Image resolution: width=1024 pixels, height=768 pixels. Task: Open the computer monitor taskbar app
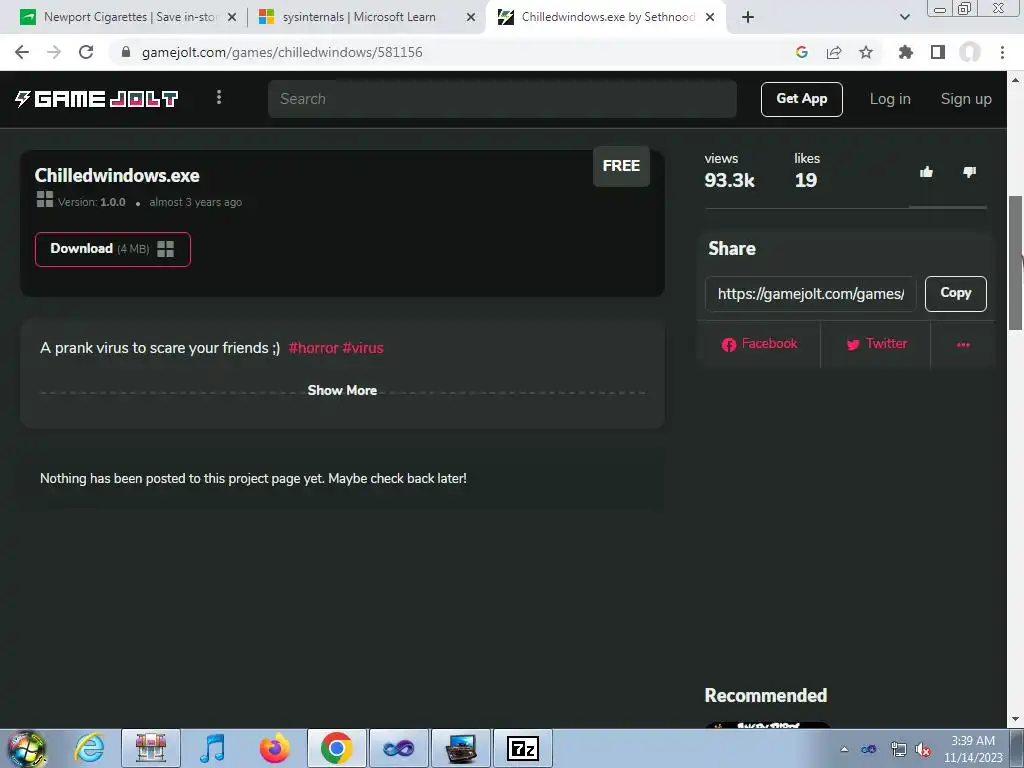point(460,748)
